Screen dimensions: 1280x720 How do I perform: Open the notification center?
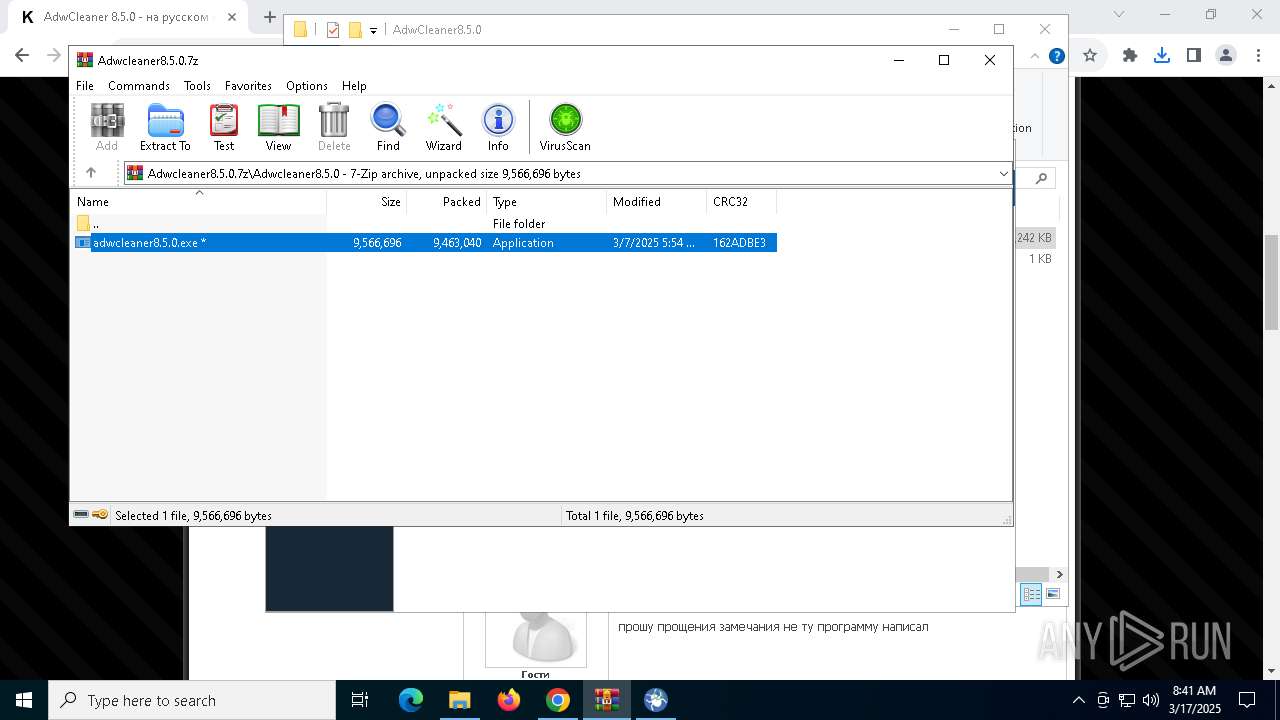[1247, 700]
